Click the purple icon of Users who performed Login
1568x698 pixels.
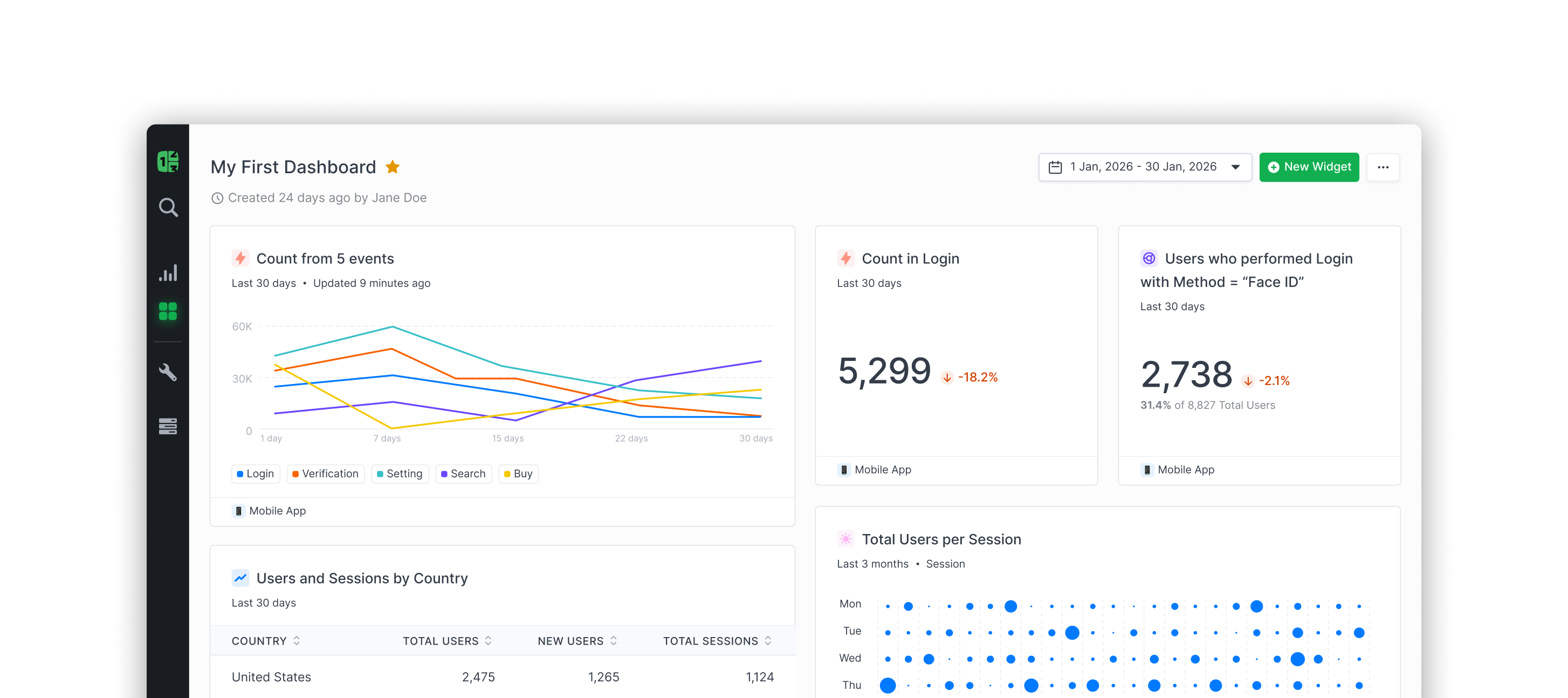point(1149,258)
